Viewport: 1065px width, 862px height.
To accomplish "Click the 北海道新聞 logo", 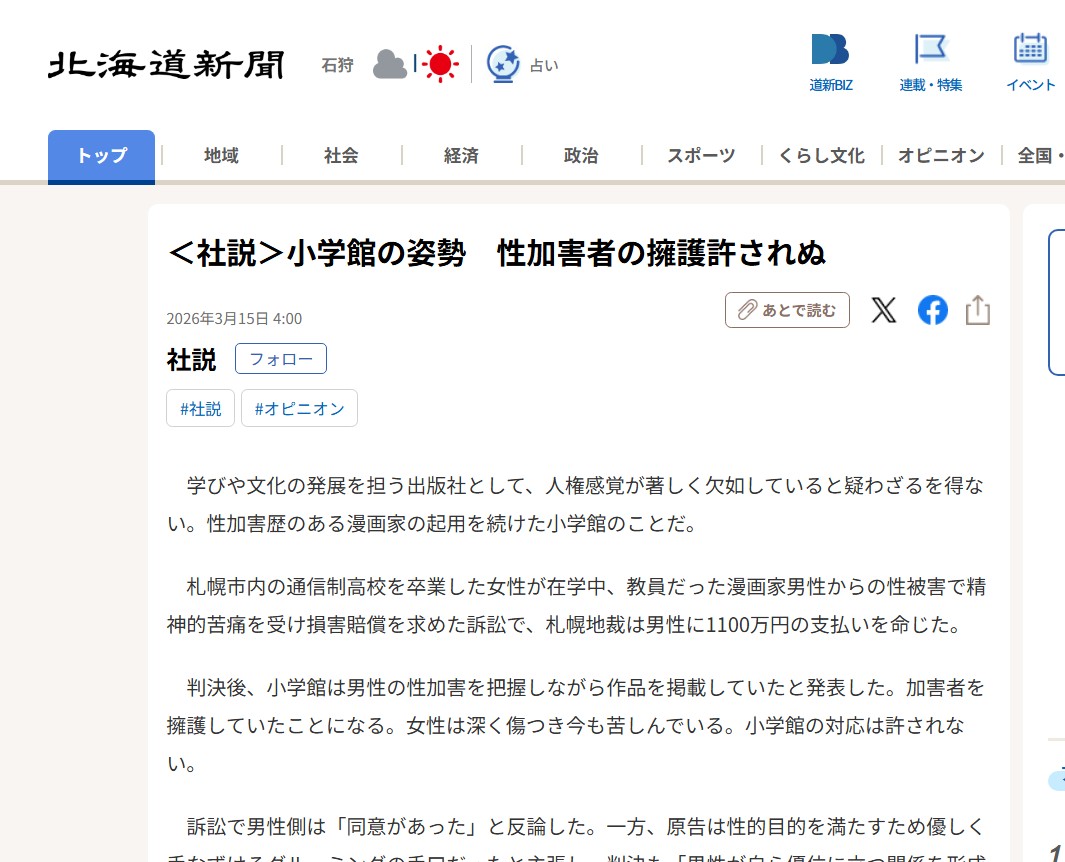I will point(166,65).
